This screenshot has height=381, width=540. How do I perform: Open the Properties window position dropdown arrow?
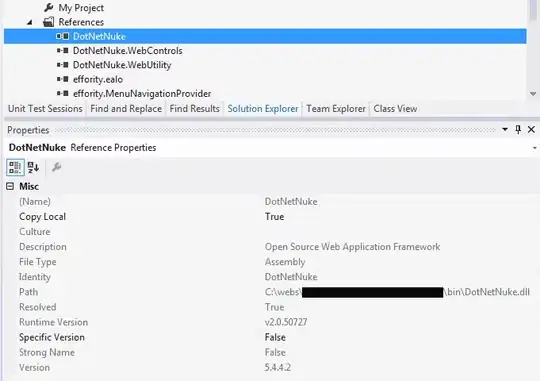(x=505, y=130)
